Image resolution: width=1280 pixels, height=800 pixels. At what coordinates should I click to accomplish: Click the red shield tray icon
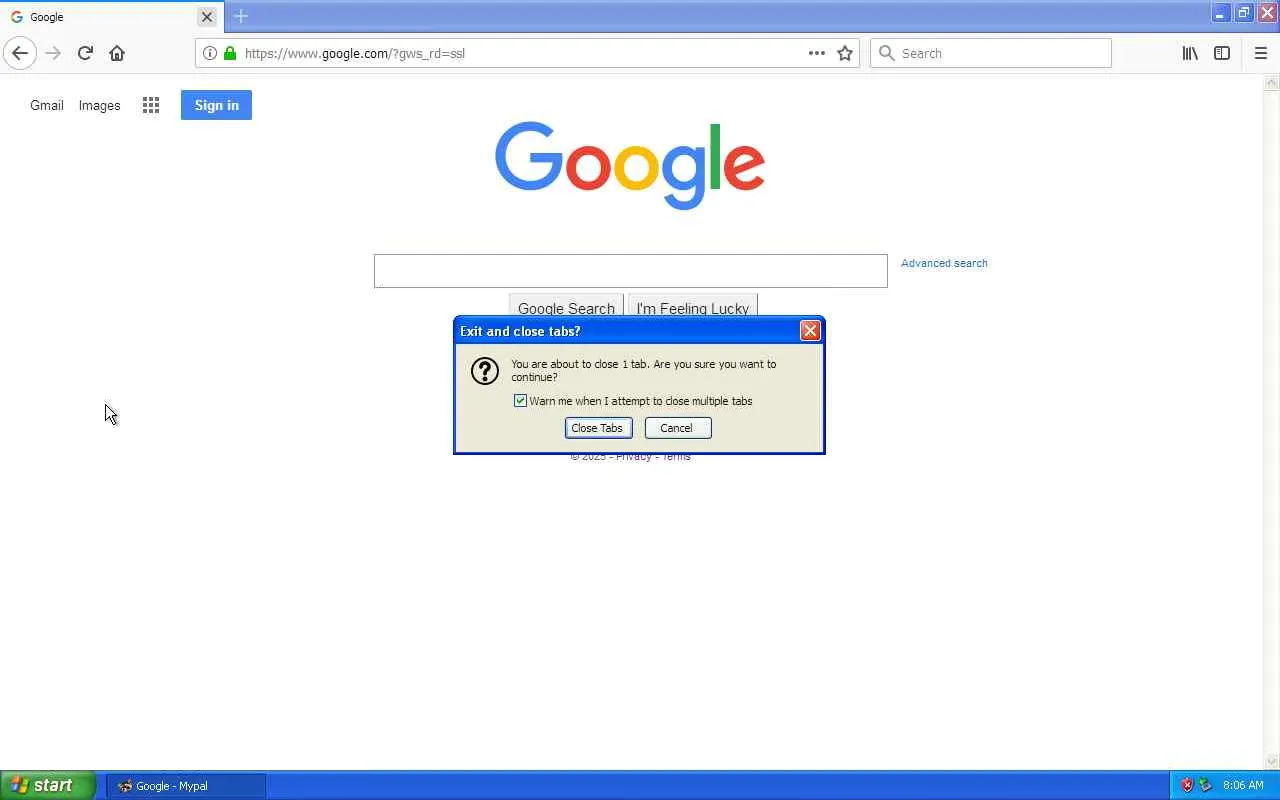tap(1187, 785)
